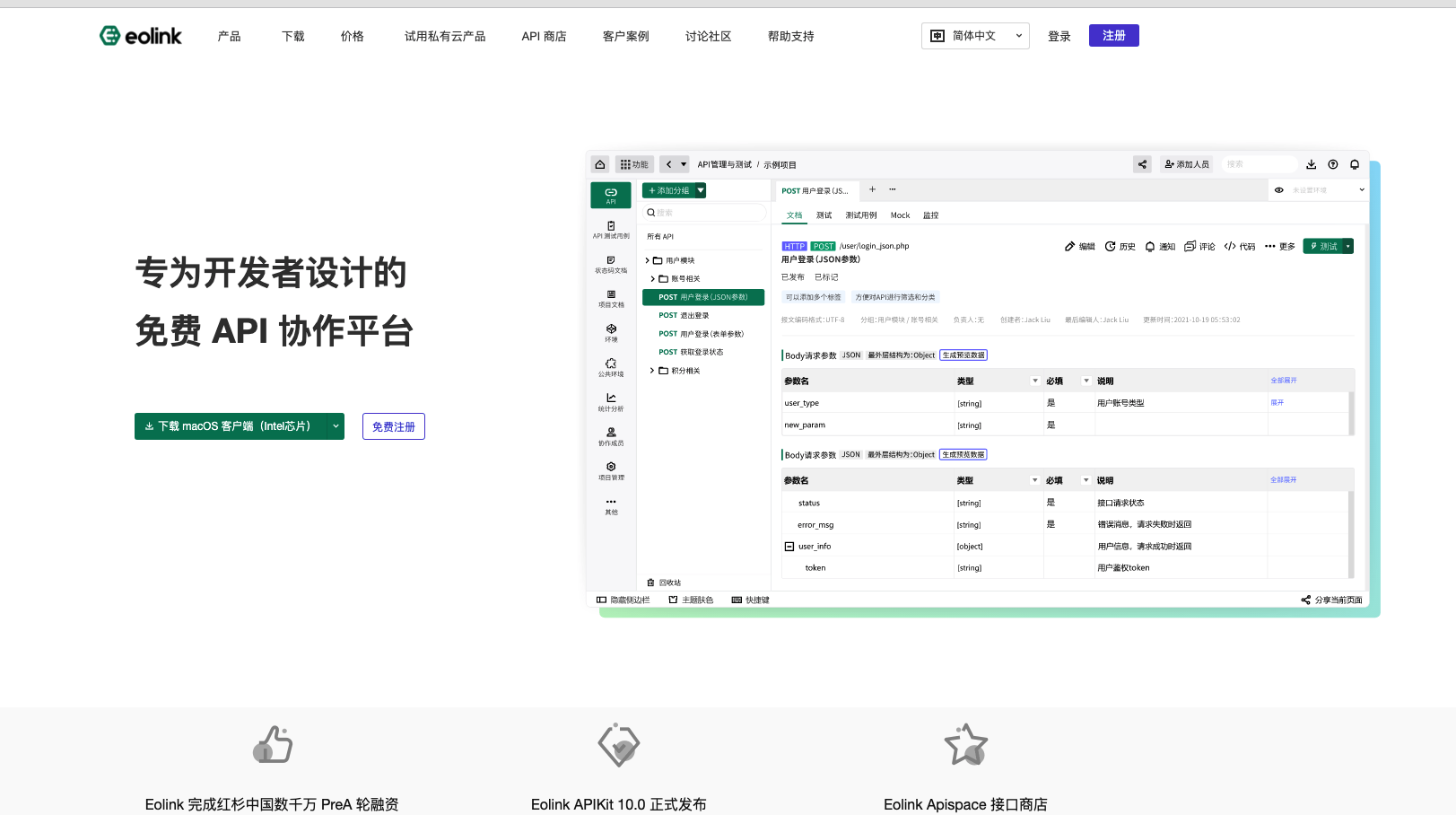Click 下载 macOS 客户端 button
Viewport: 1456px width, 815px height.
pos(231,426)
